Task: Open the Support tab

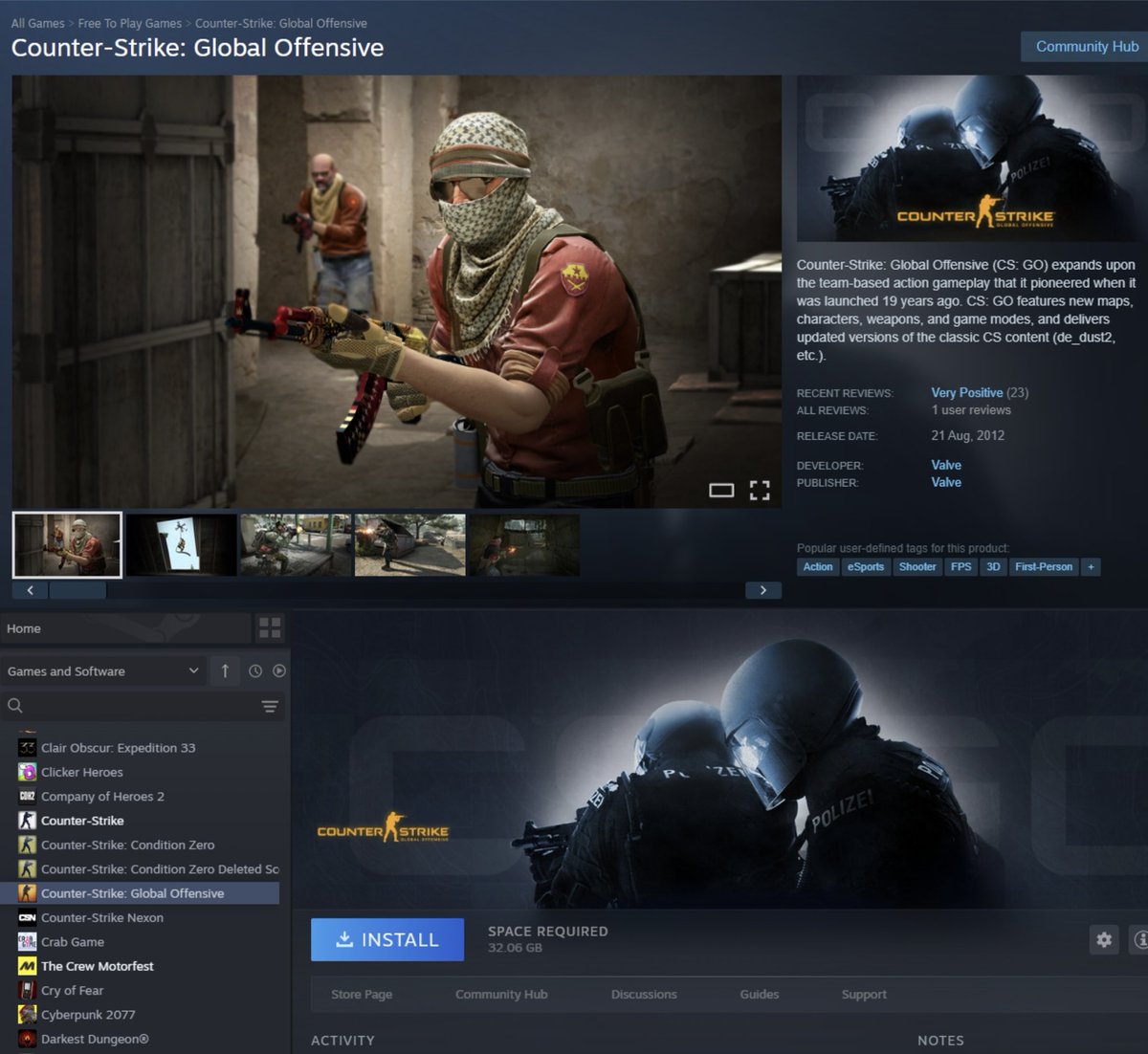Action: tap(864, 994)
